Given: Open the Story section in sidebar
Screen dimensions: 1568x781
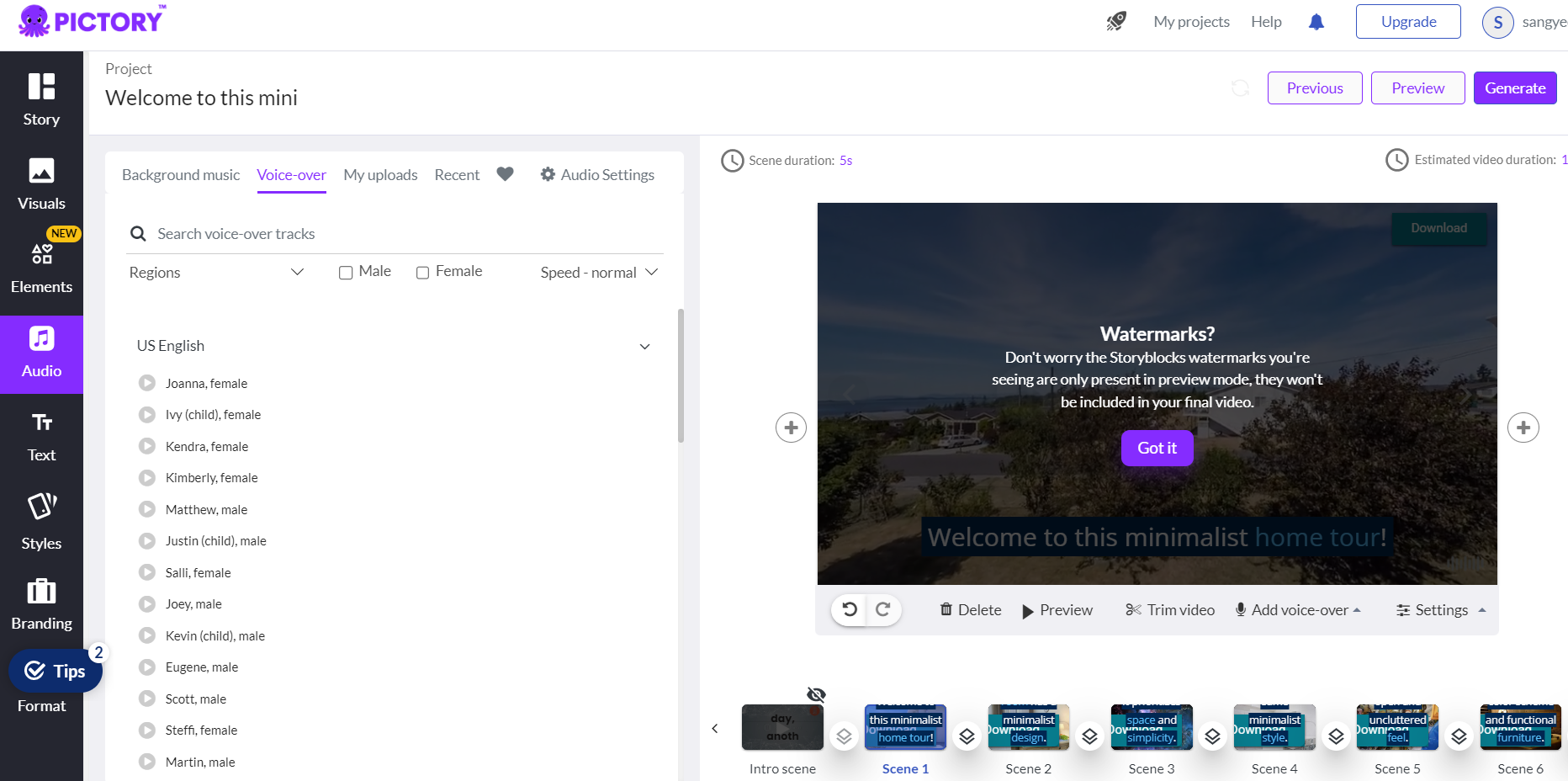Looking at the screenshot, I should click(x=41, y=100).
